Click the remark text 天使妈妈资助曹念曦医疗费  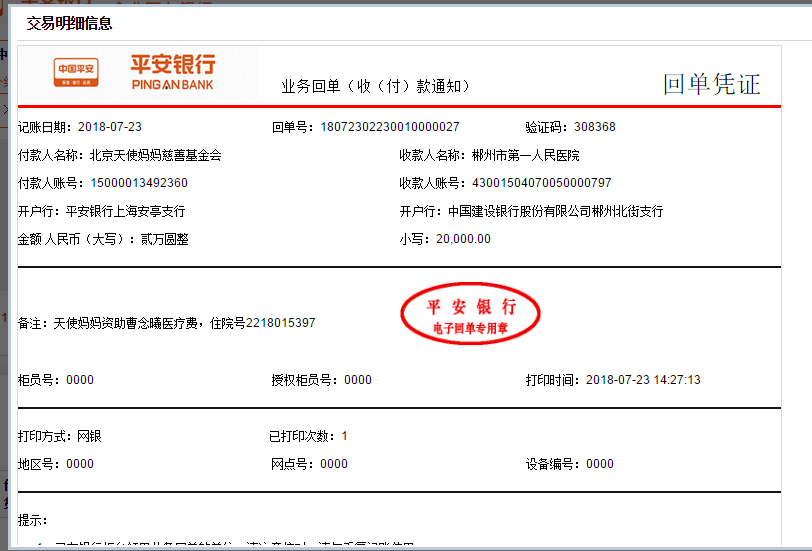coord(125,323)
